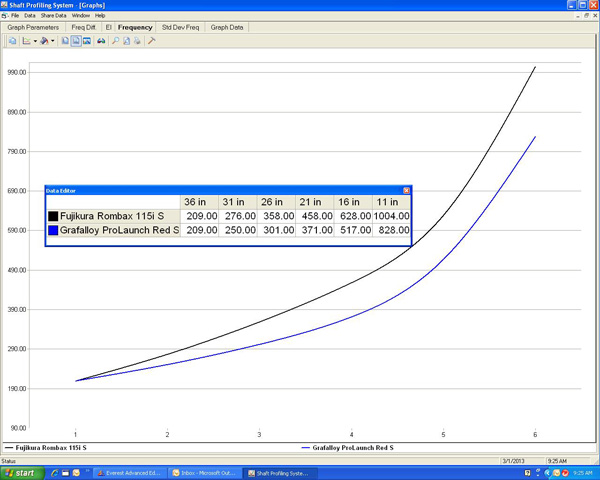Select the 628.00 cell

coord(353,216)
